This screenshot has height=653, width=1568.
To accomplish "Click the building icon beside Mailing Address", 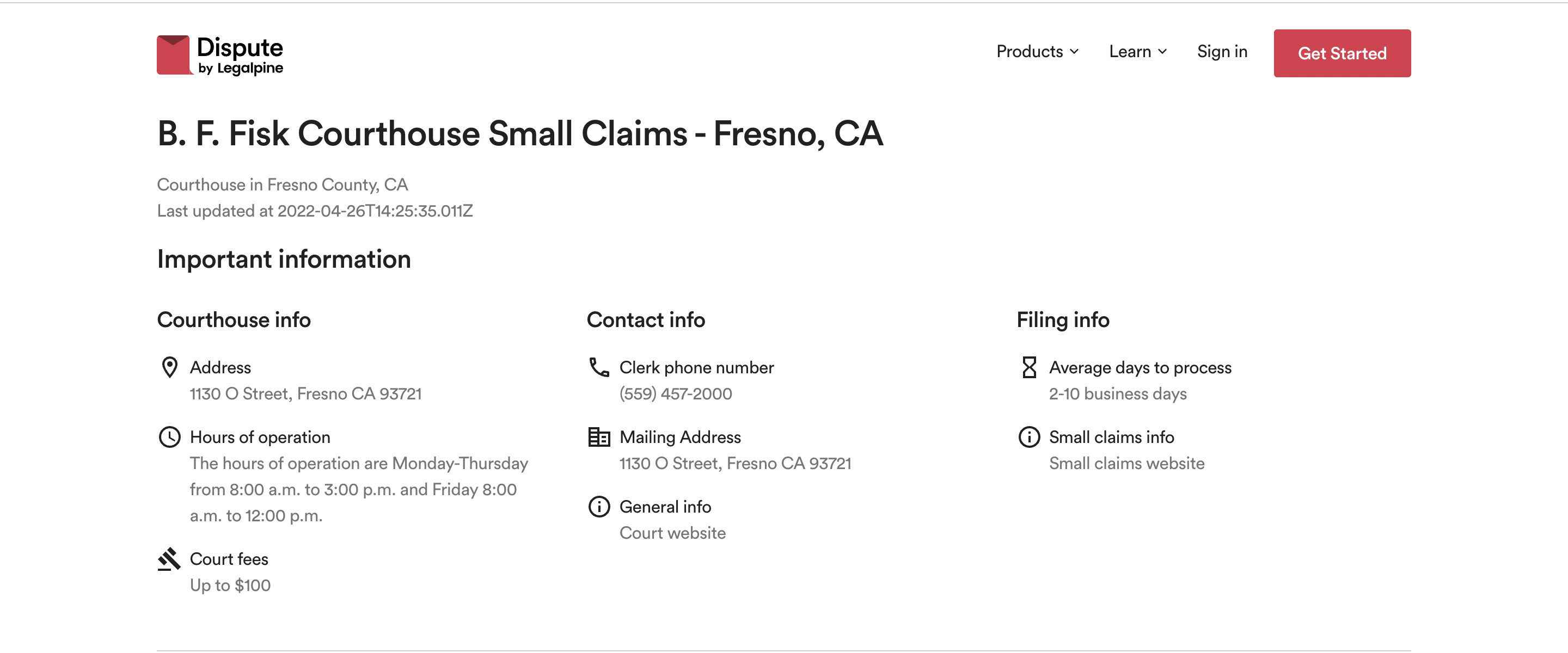I will click(599, 437).
